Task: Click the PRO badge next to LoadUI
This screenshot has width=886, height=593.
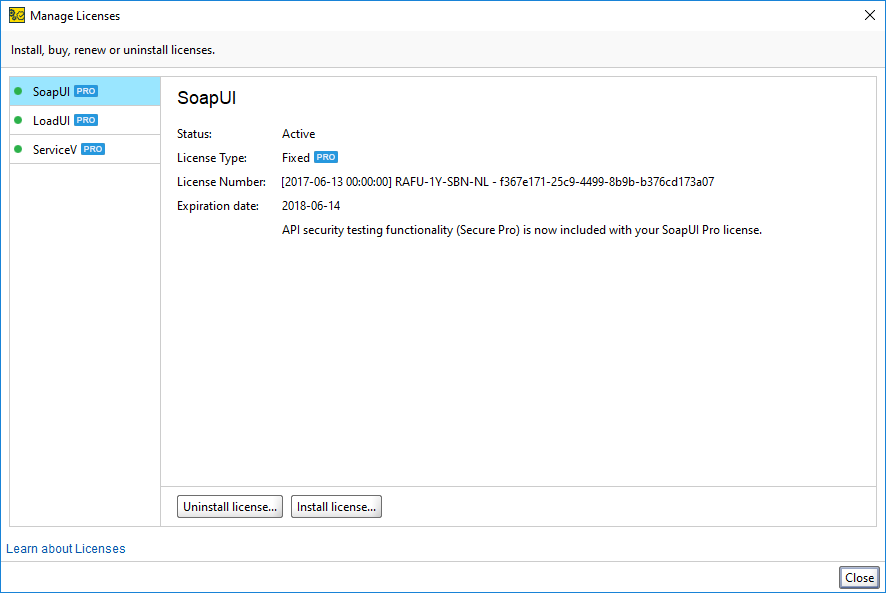Action: tap(86, 120)
